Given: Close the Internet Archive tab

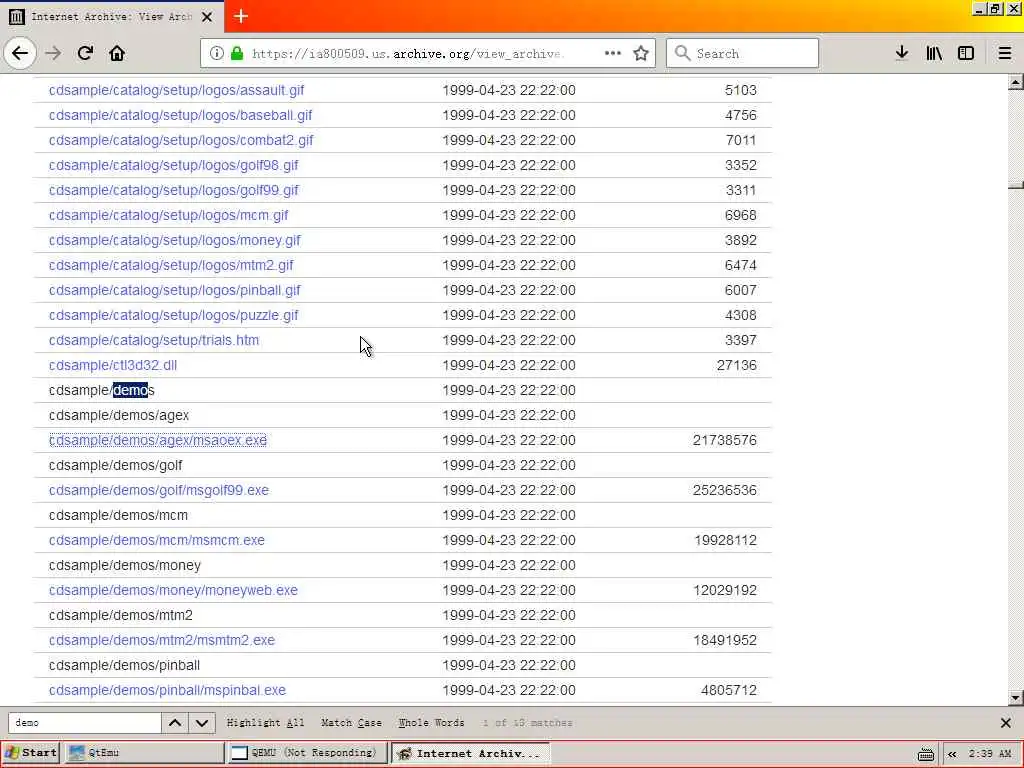Looking at the screenshot, I should (x=207, y=17).
